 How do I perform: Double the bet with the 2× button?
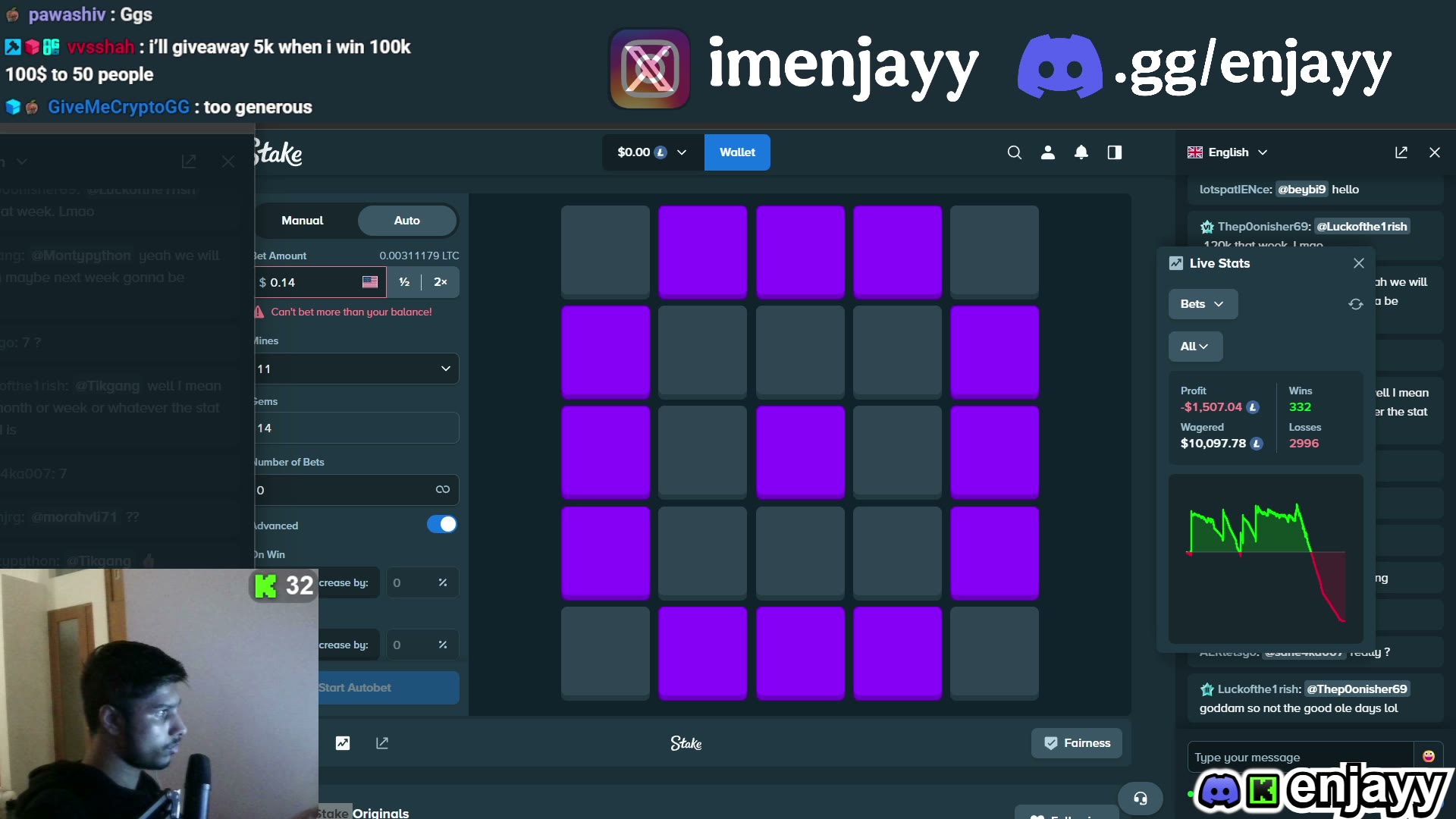441,282
